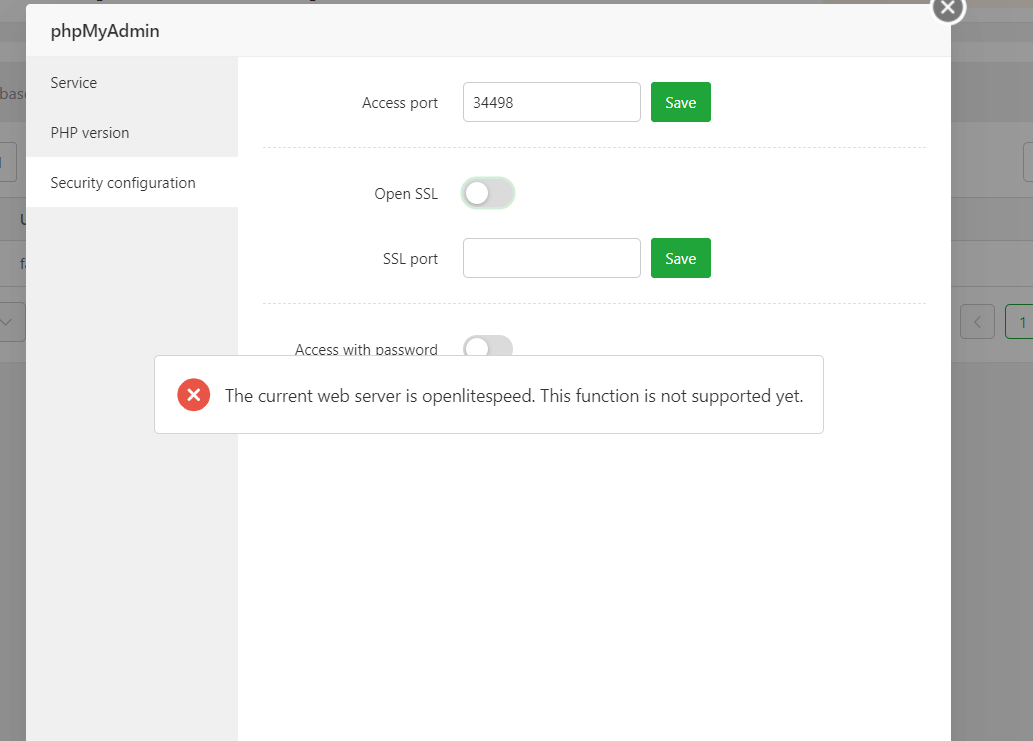Click the Open SSL label
Screen dimensions: 1033x741
tap(406, 194)
